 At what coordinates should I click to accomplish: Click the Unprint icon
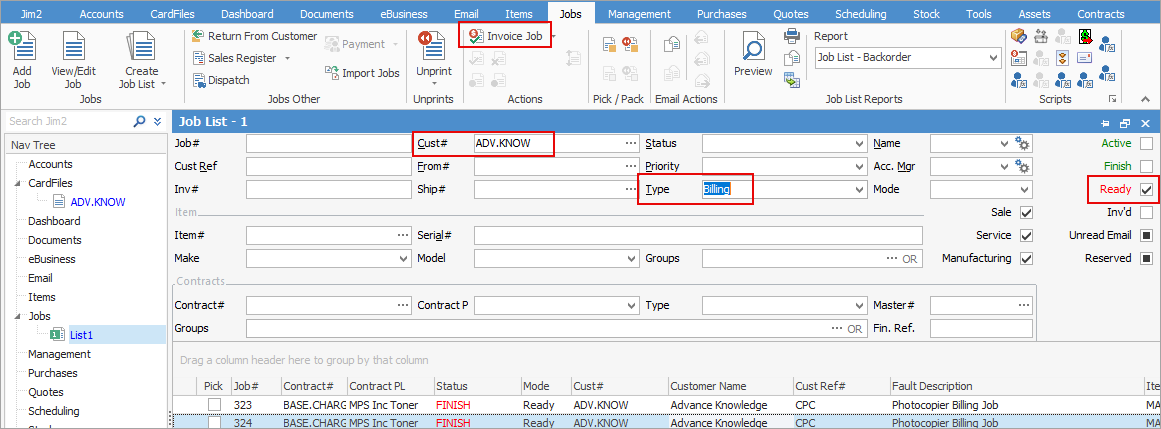coord(433,47)
